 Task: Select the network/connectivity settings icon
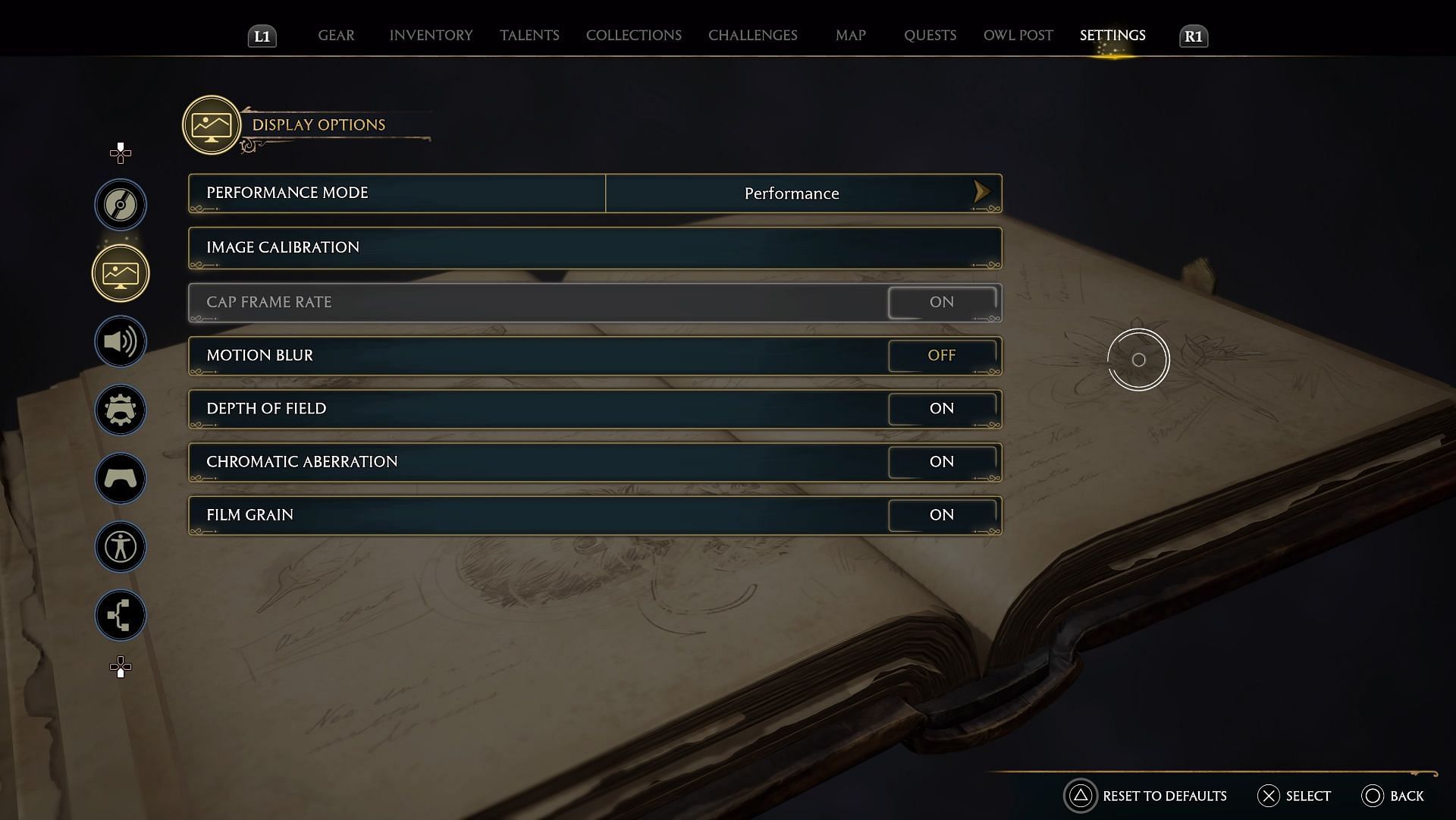pos(120,614)
